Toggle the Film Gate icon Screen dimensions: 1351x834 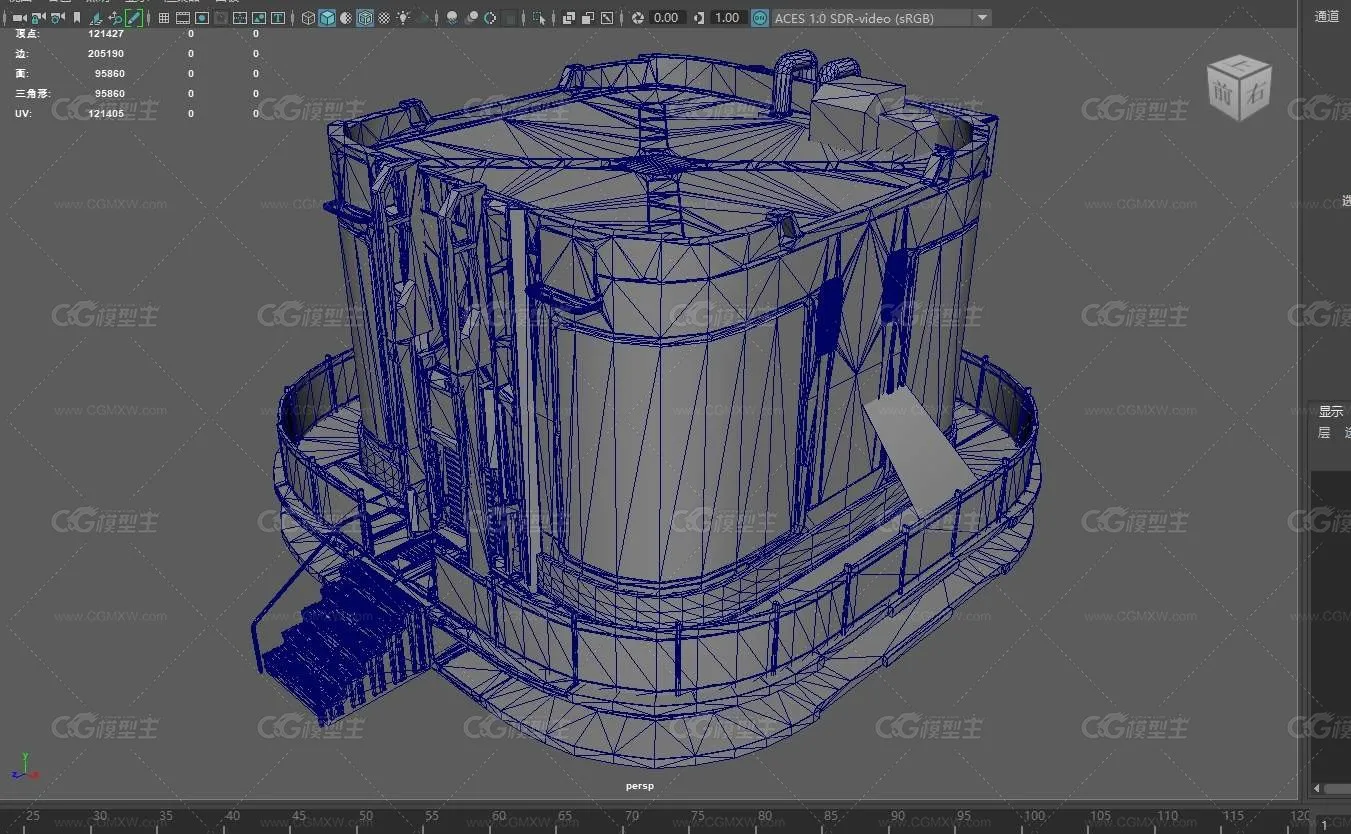[x=182, y=18]
